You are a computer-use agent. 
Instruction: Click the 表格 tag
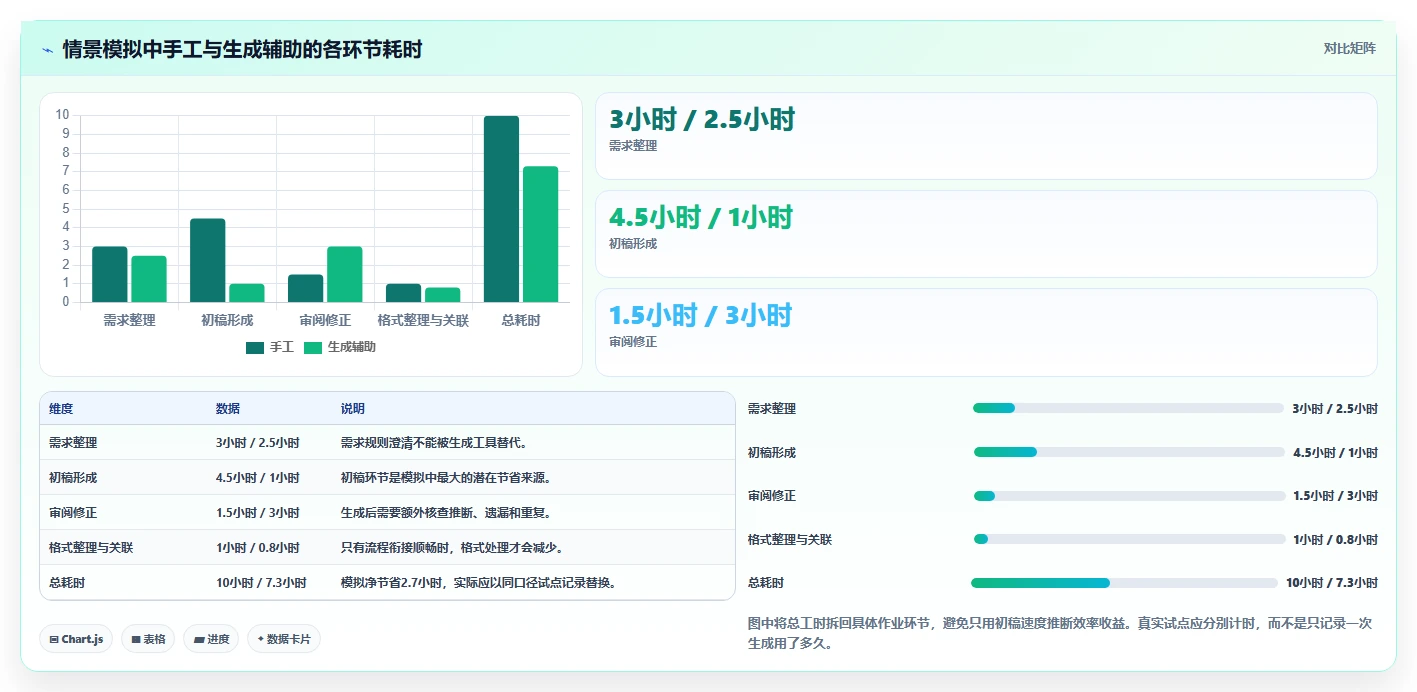pyautogui.click(x=148, y=639)
